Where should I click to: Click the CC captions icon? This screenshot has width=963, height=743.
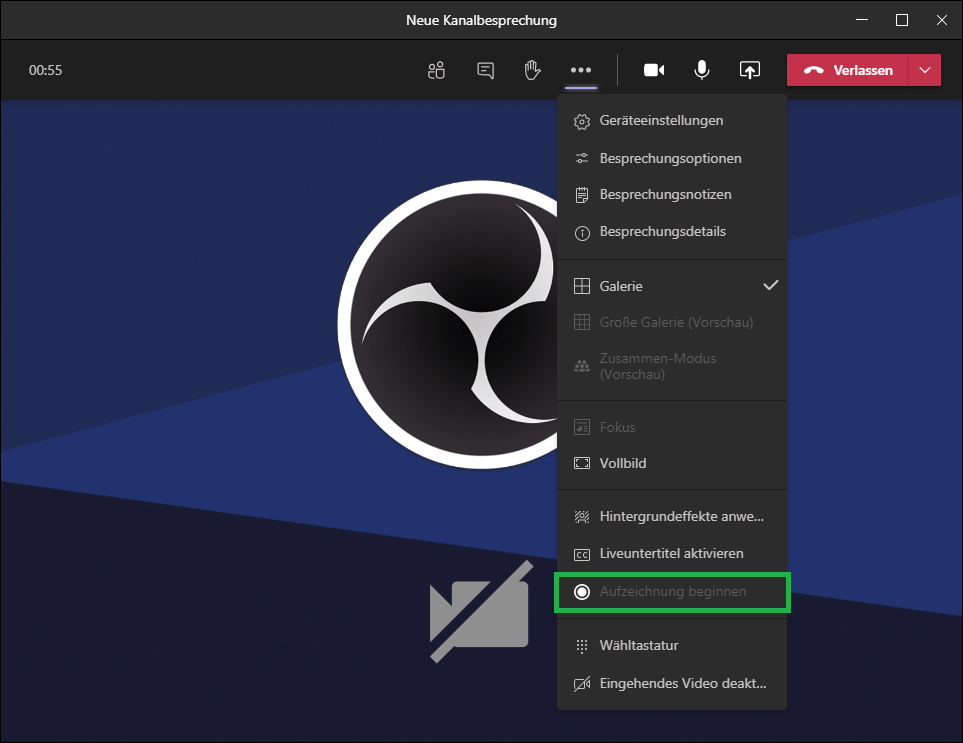(582, 554)
